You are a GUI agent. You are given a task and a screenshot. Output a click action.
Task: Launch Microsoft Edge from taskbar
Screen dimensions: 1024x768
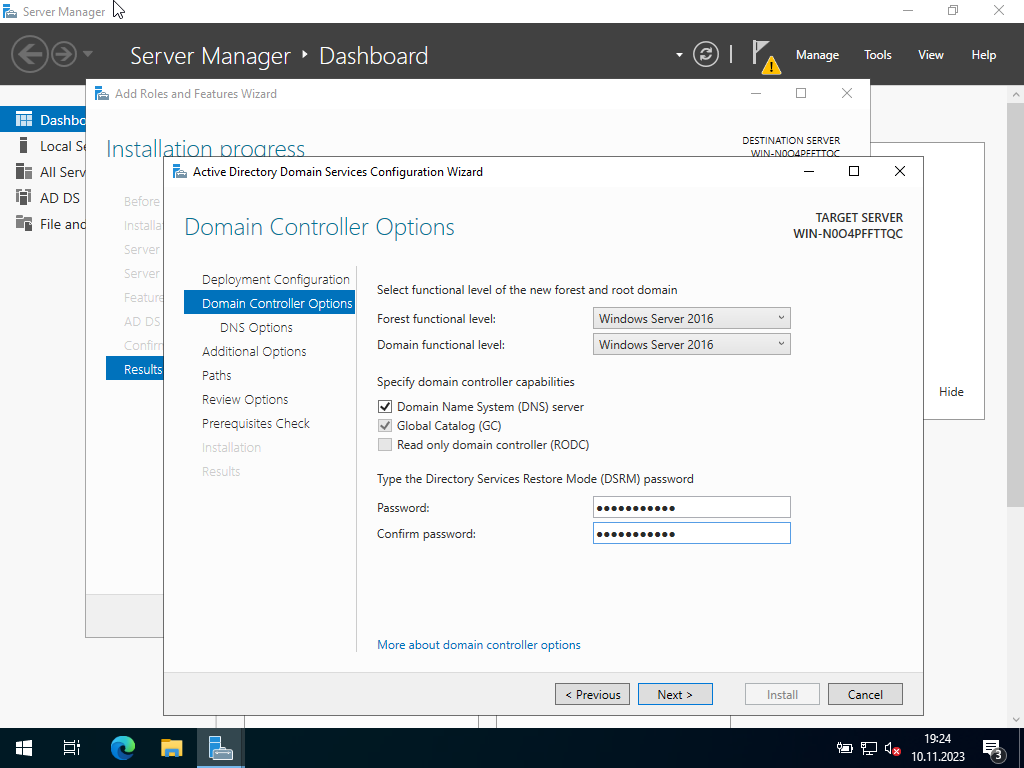122,748
